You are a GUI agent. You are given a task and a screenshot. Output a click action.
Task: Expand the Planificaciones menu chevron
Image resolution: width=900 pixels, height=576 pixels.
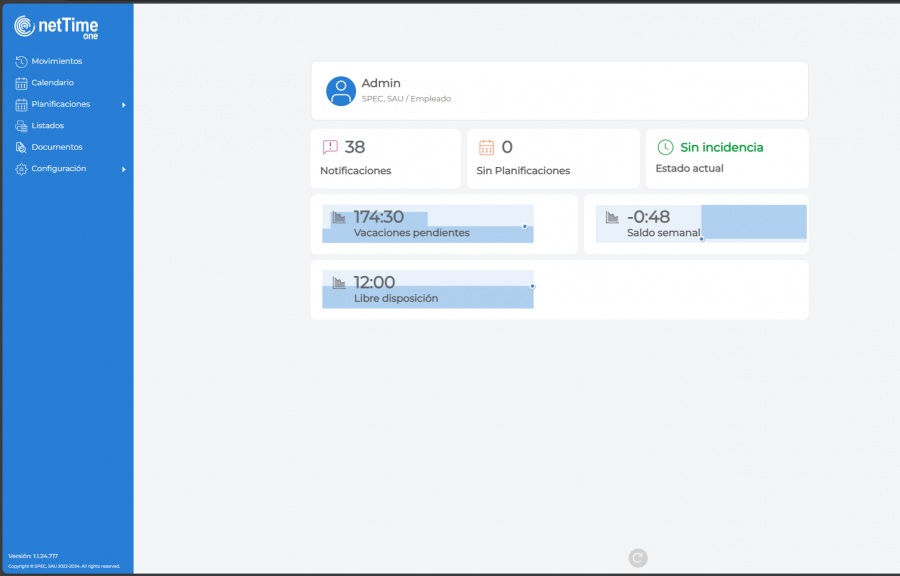[x=124, y=104]
